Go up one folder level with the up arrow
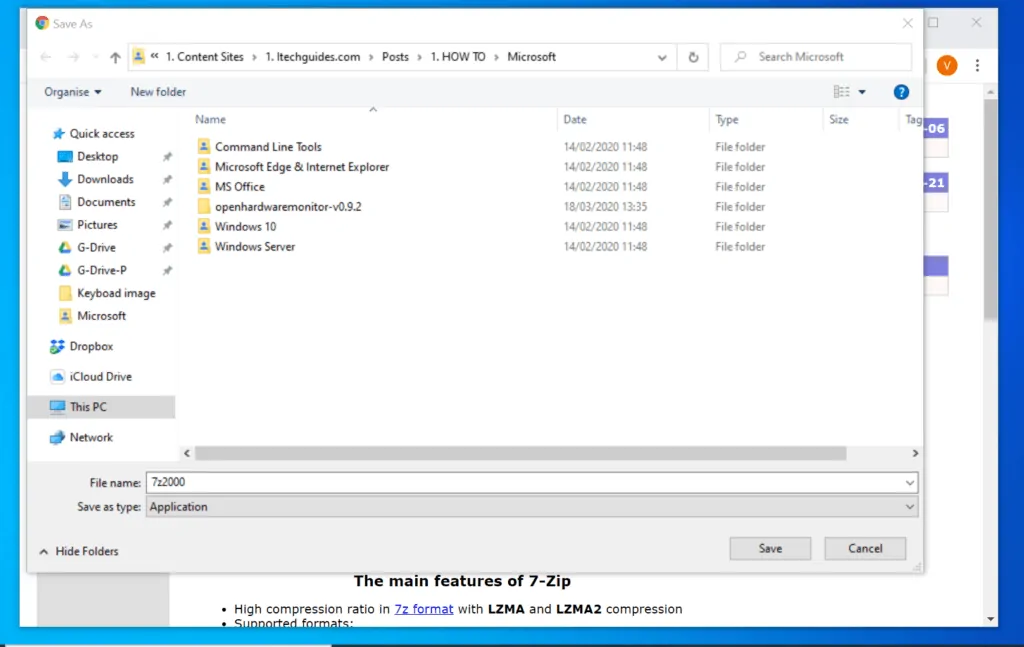Viewport: 1024px width, 647px height. point(115,57)
